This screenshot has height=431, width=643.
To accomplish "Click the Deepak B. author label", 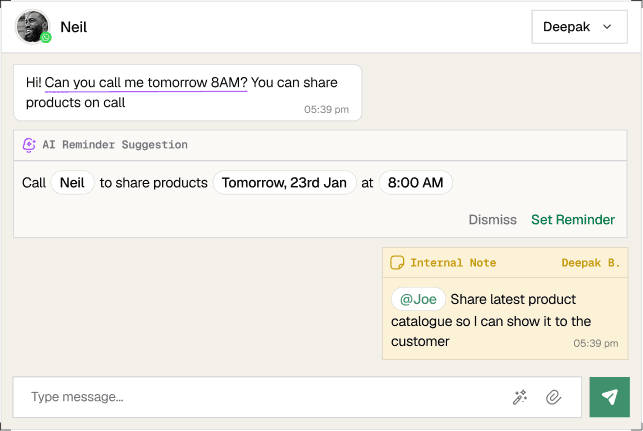I will (590, 263).
